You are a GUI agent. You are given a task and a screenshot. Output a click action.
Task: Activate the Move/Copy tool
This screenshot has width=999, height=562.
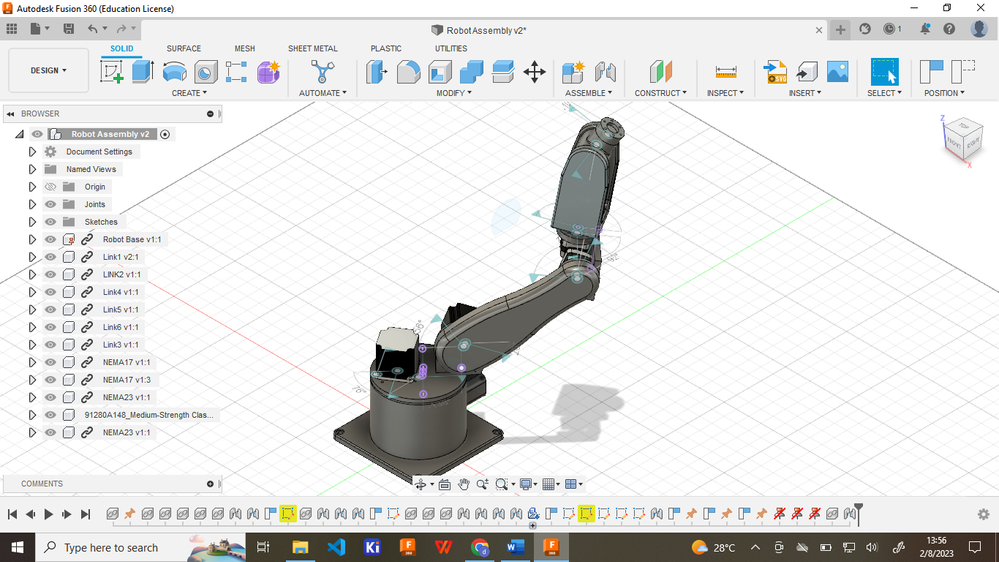pyautogui.click(x=534, y=71)
